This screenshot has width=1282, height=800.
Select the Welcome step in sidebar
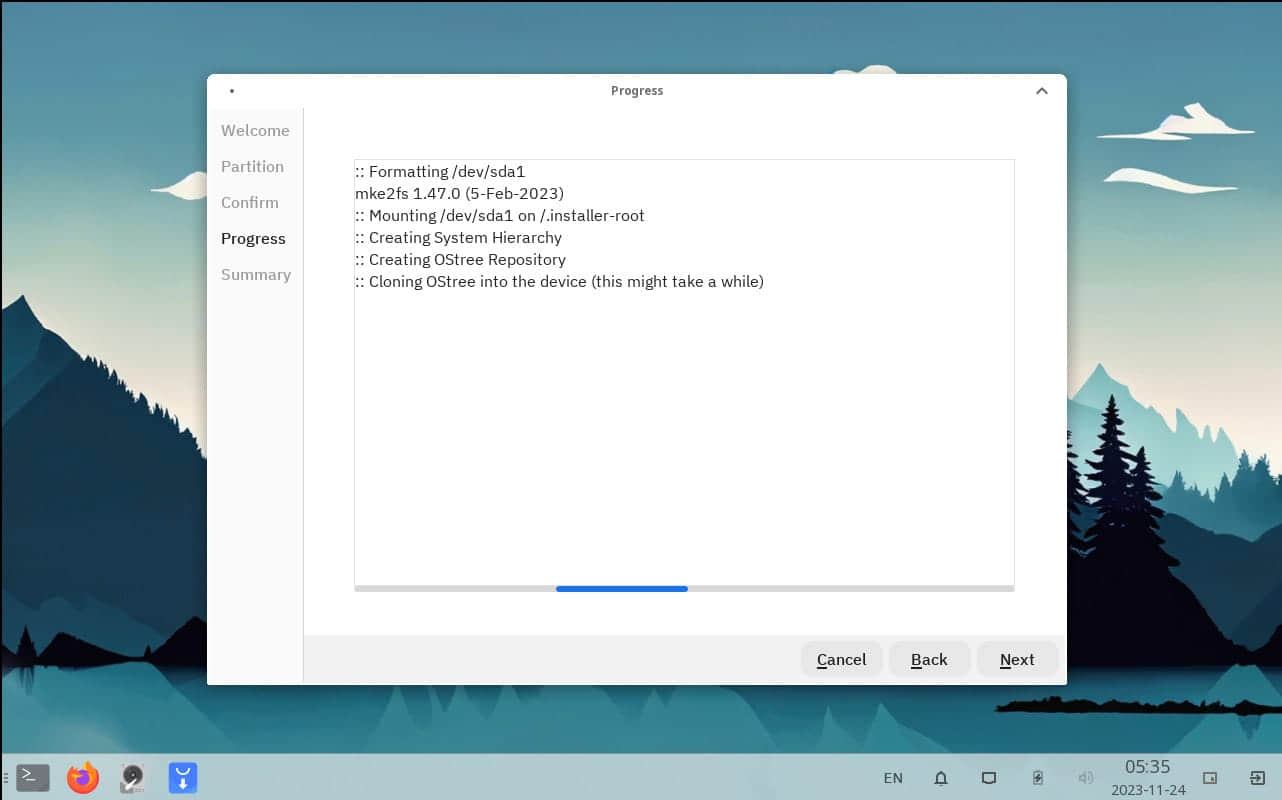coord(255,131)
